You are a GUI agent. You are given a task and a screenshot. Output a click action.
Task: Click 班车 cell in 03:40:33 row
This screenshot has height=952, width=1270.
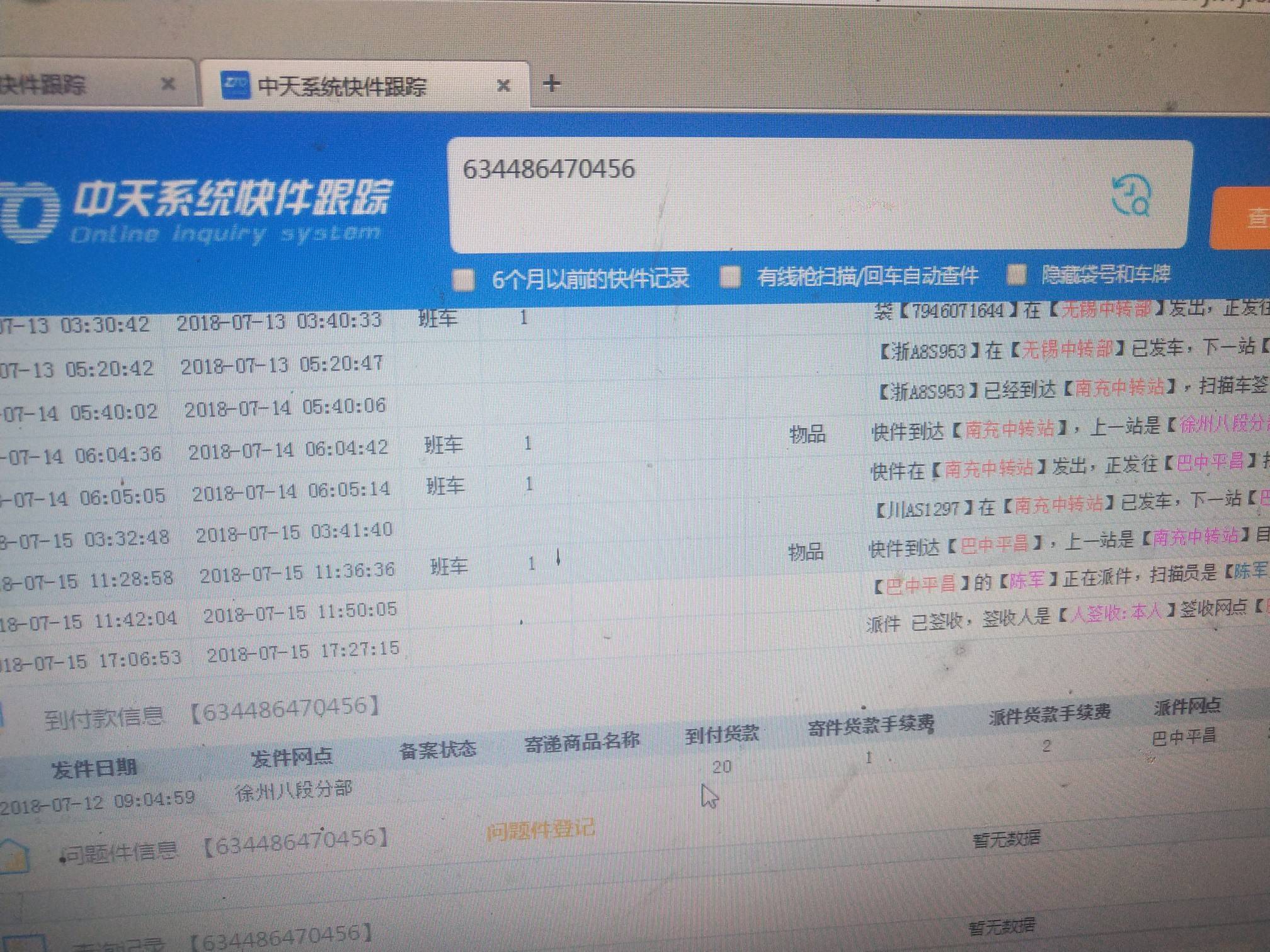438,318
